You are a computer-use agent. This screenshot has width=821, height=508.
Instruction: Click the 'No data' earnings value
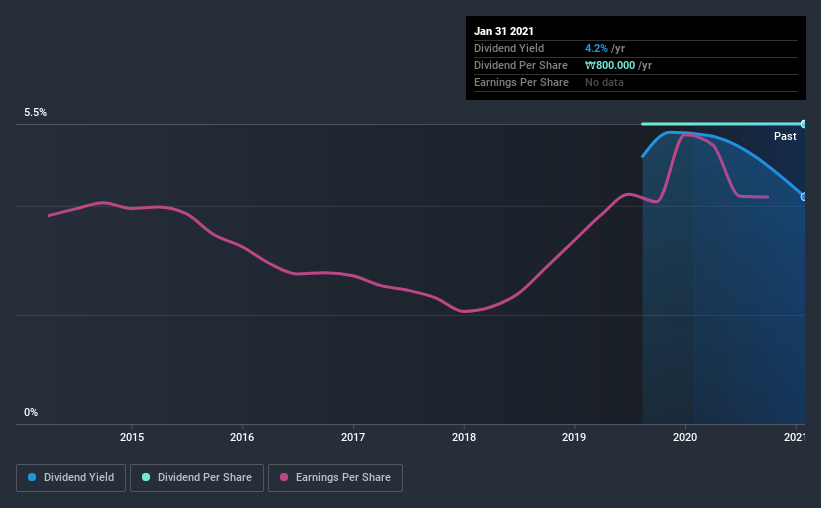pos(604,82)
